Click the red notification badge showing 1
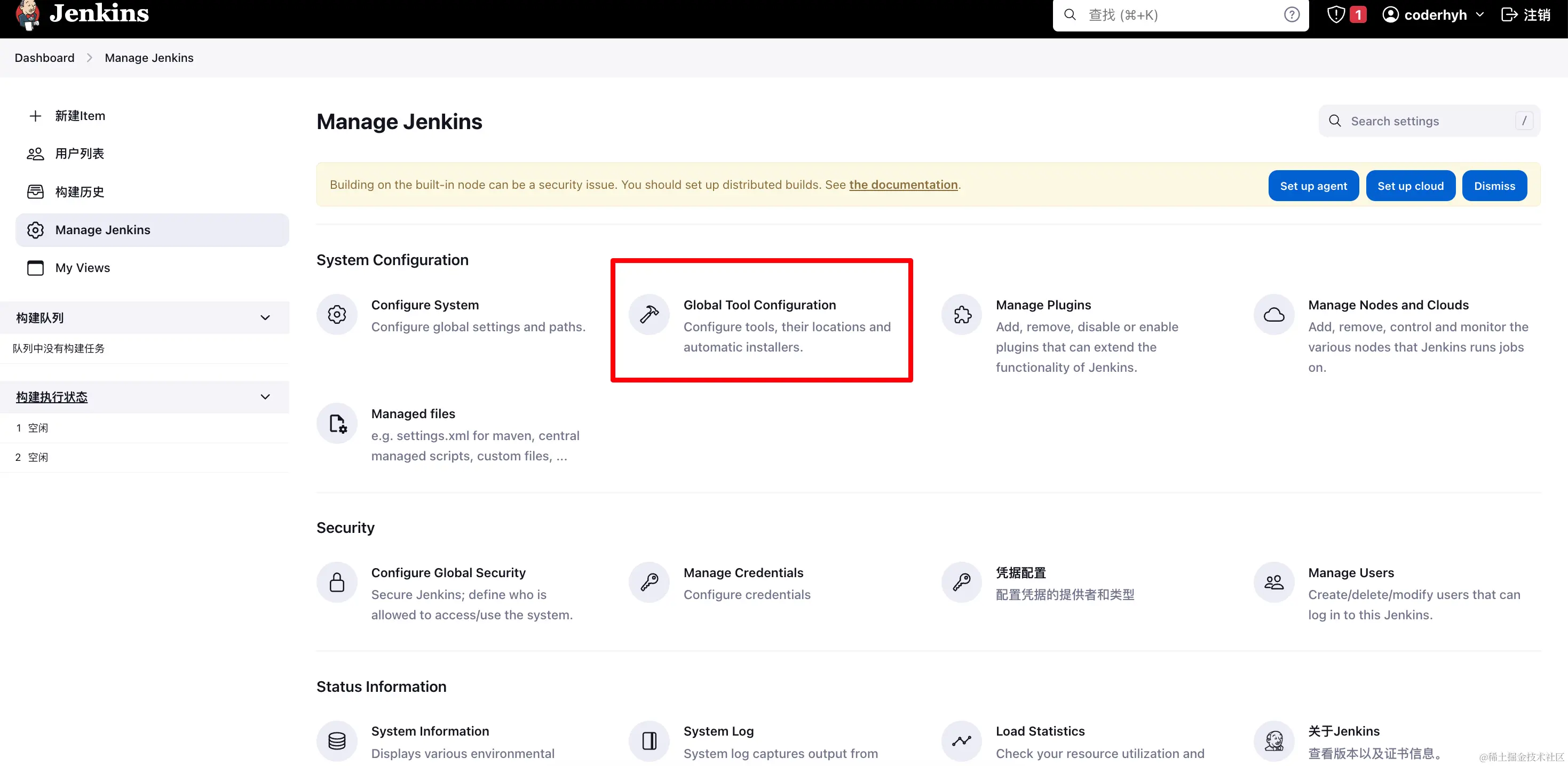Screen dimensions: 1568x766 point(1358,14)
